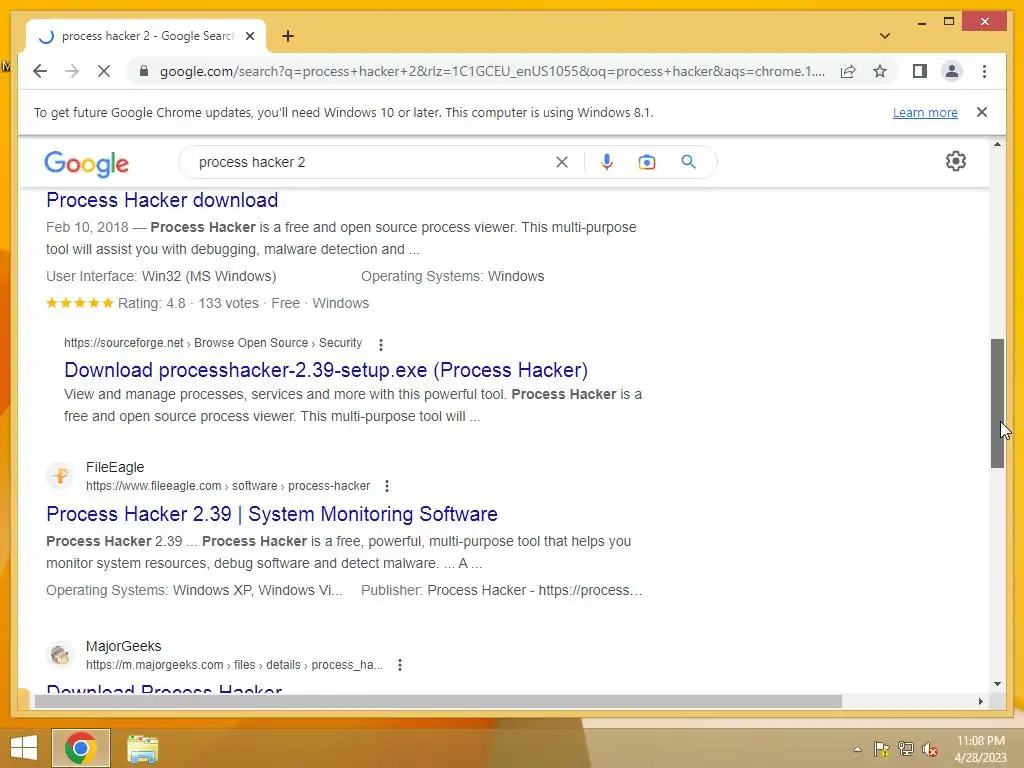Image resolution: width=1024 pixels, height=768 pixels.
Task: Go back to the previous page
Action: click(x=40, y=71)
